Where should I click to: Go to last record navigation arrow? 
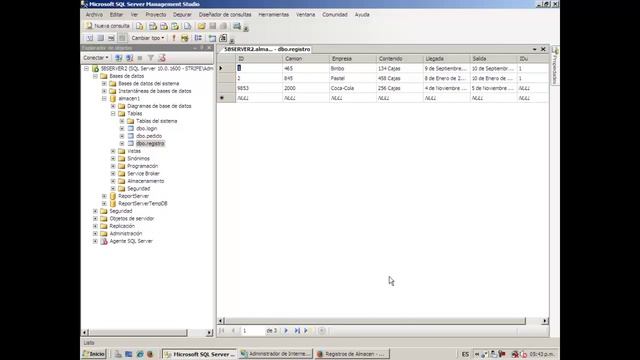(x=297, y=331)
